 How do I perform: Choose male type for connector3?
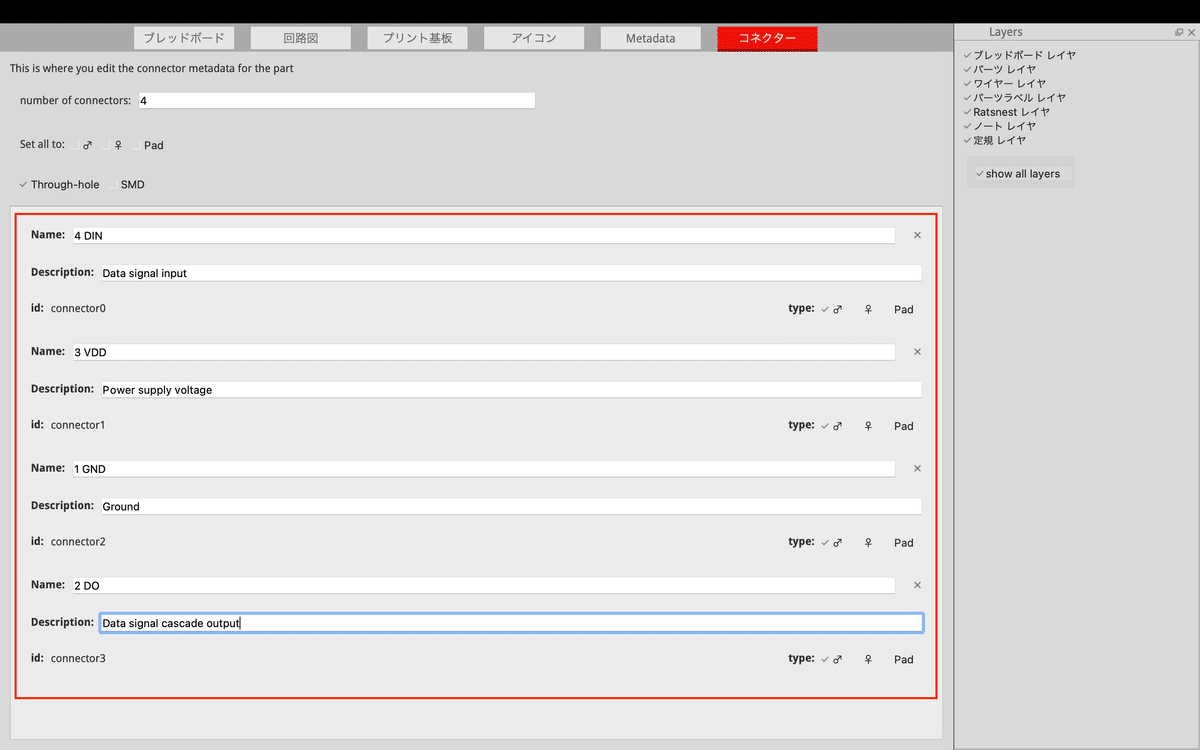(831, 660)
